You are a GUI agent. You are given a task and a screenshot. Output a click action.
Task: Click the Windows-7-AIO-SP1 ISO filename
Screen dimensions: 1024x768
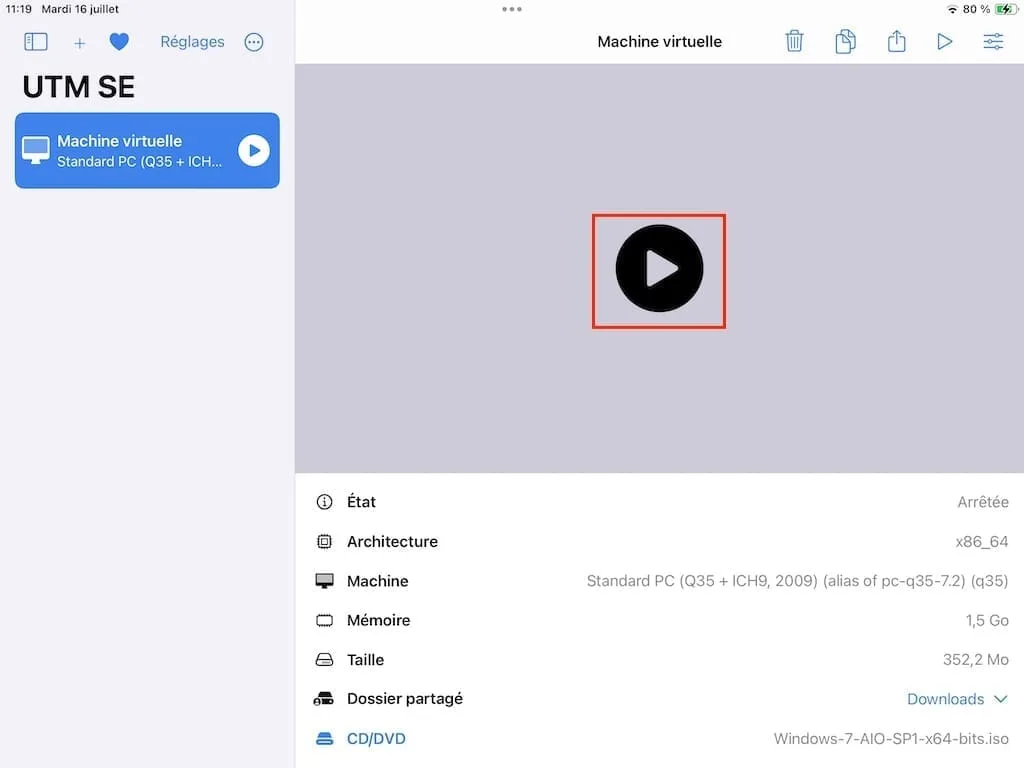tap(890, 738)
